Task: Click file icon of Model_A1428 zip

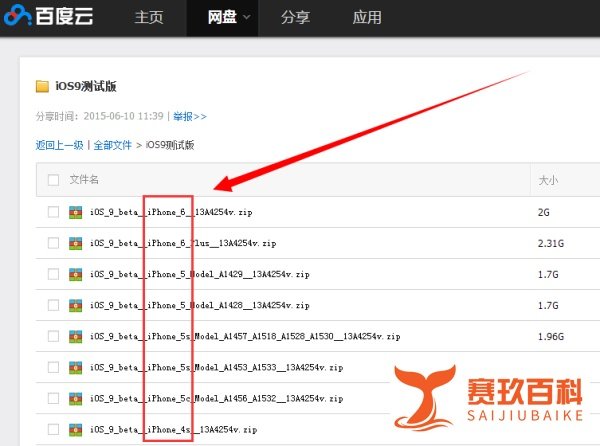Action: (75, 305)
